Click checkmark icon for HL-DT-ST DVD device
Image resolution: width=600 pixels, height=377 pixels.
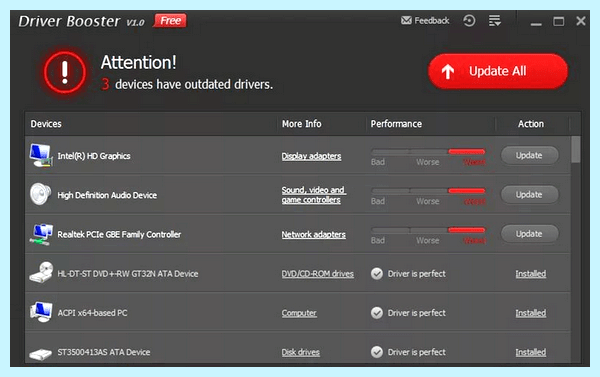pos(377,274)
